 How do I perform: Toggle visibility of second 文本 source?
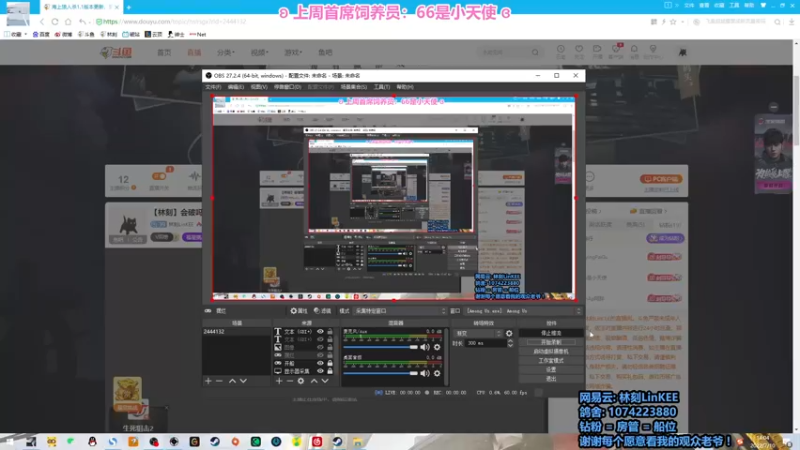tap(320, 339)
